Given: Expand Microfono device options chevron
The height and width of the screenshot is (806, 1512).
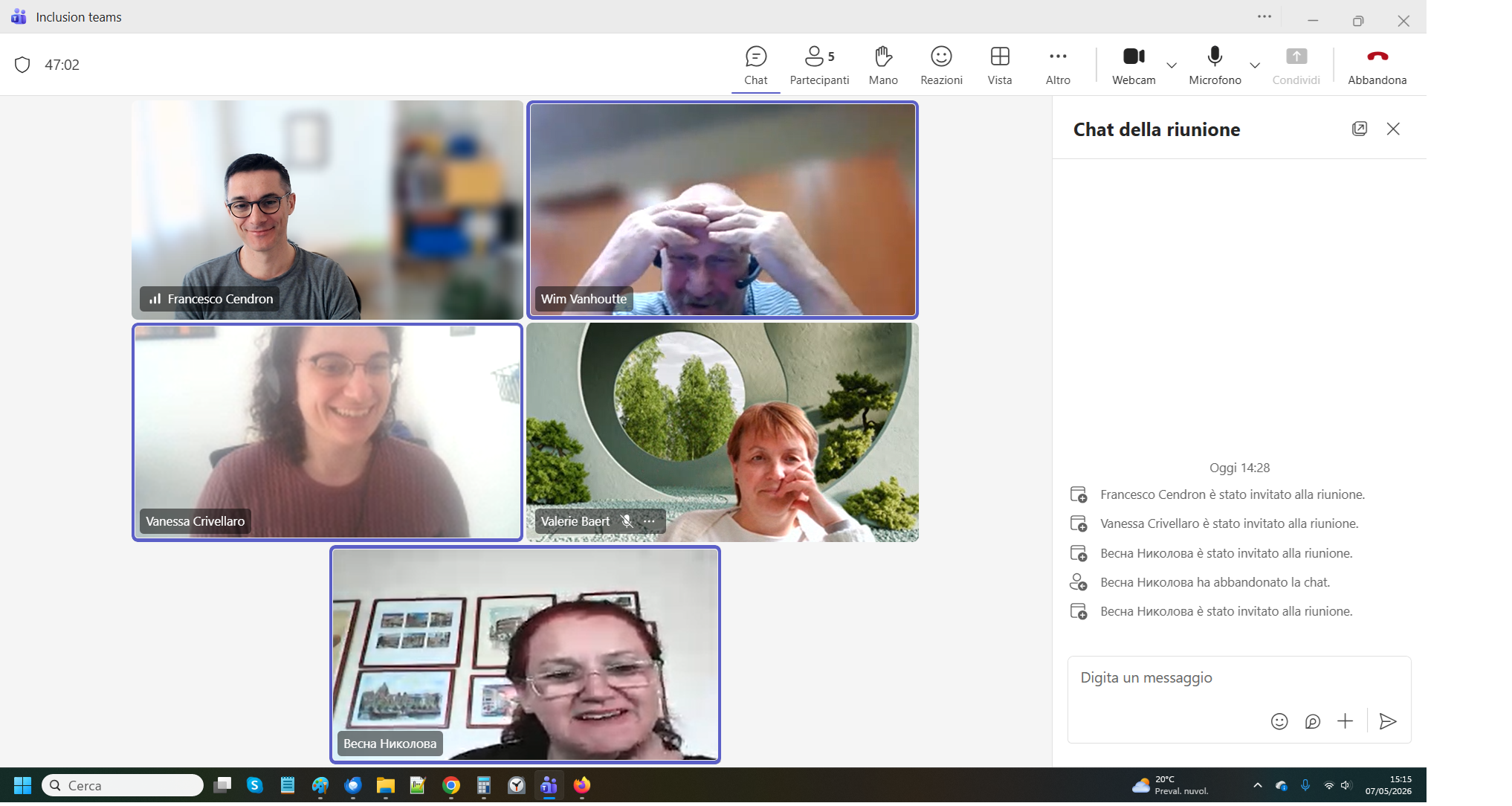Looking at the screenshot, I should click(1255, 65).
